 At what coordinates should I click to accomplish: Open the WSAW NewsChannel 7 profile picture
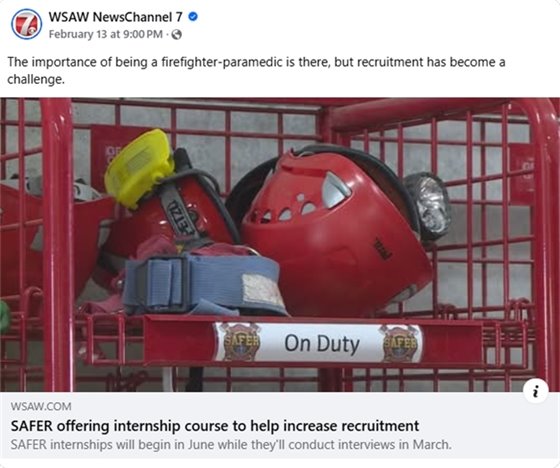(x=26, y=24)
